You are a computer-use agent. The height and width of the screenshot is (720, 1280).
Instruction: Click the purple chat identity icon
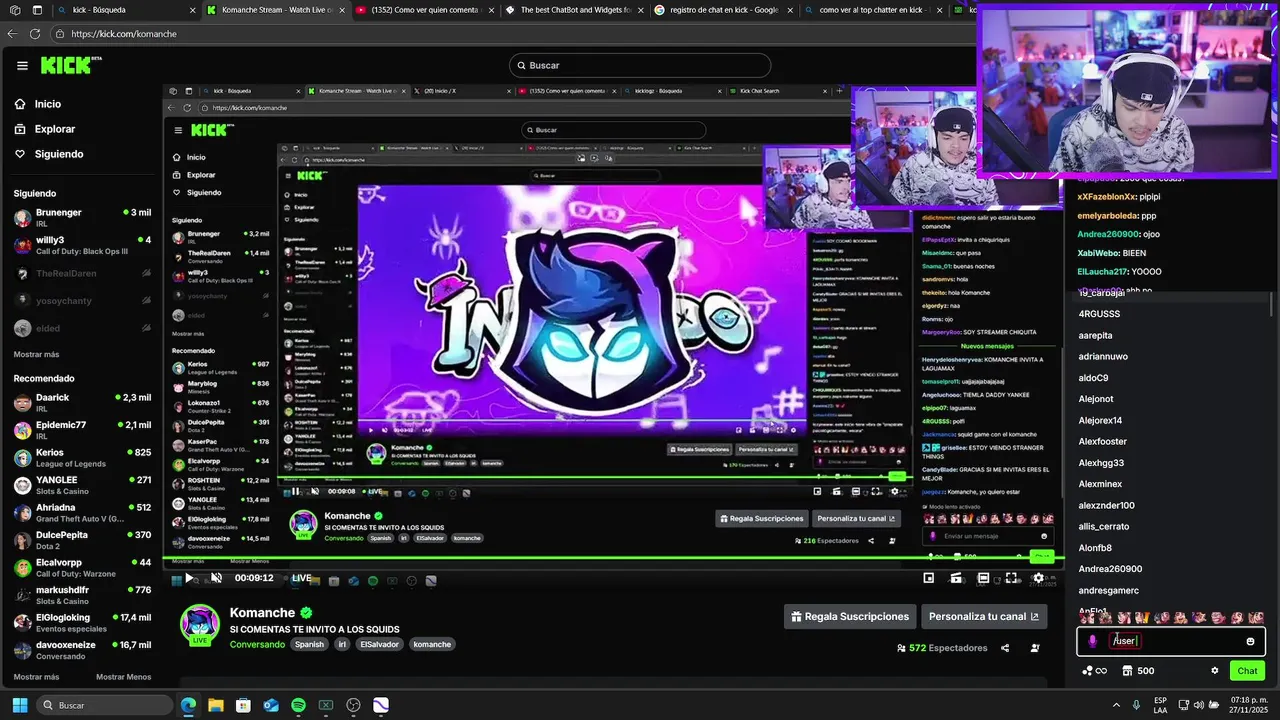tap(1093, 641)
